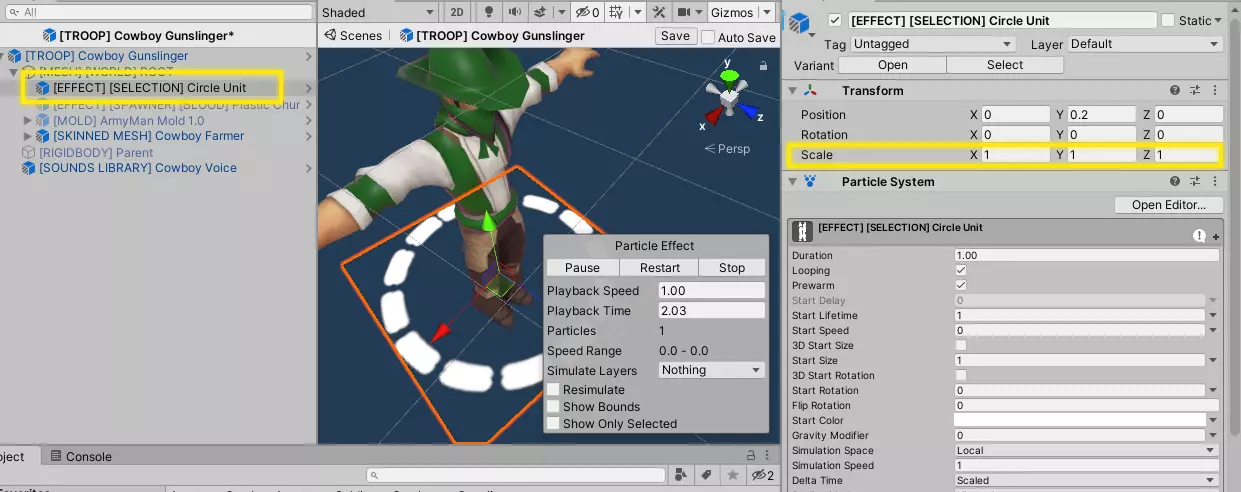This screenshot has height=492, width=1241.
Task: Click the Project panel search-by-label tag icon
Action: pos(706,474)
